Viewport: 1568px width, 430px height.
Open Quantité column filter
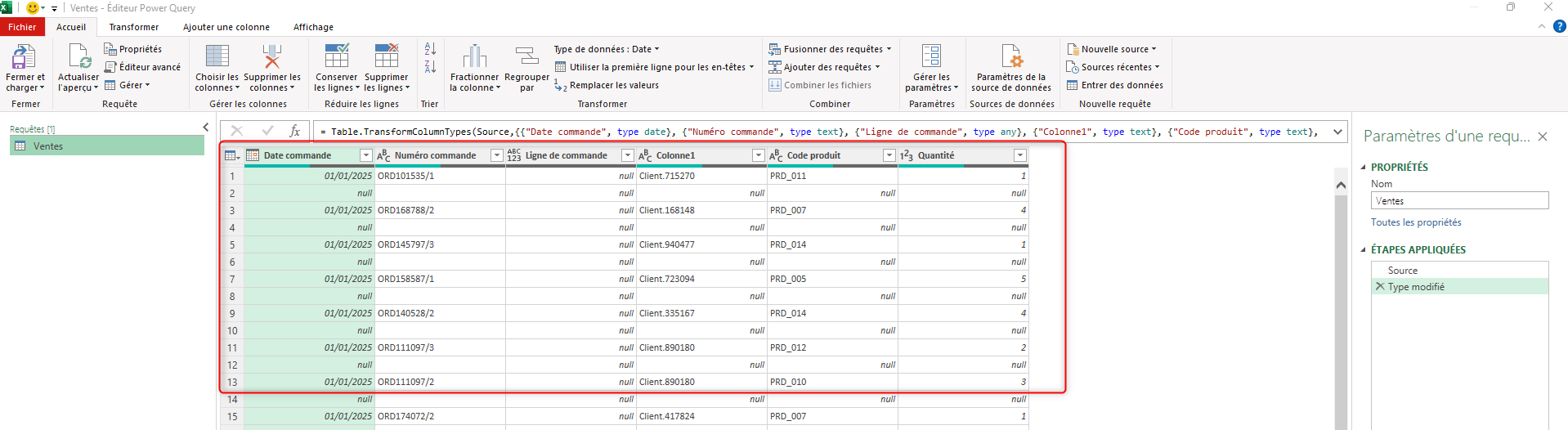click(1020, 155)
